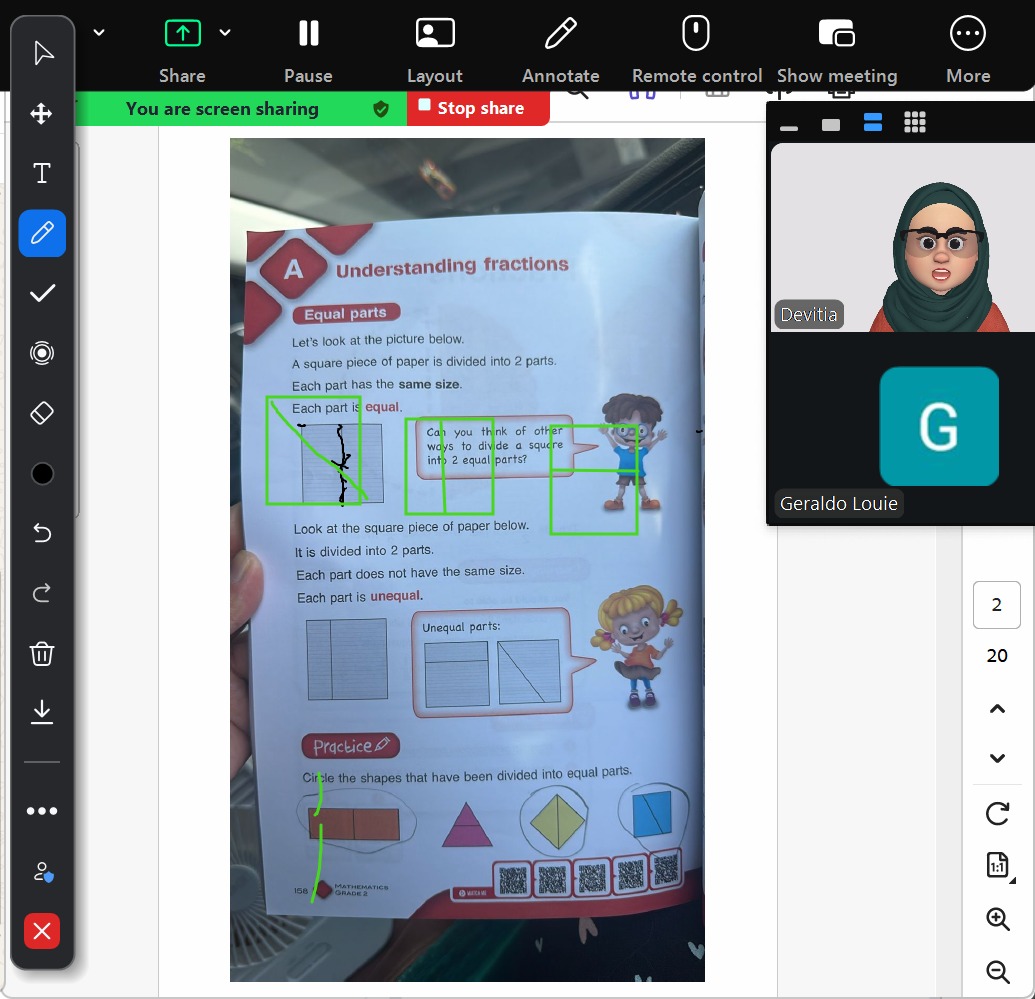The image size is (1035, 999).
Task: Set the document to 1:1 actual size
Action: click(x=998, y=866)
